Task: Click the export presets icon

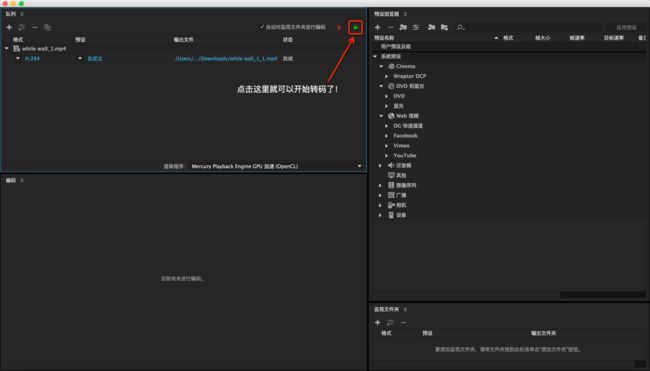Action: tap(444, 27)
